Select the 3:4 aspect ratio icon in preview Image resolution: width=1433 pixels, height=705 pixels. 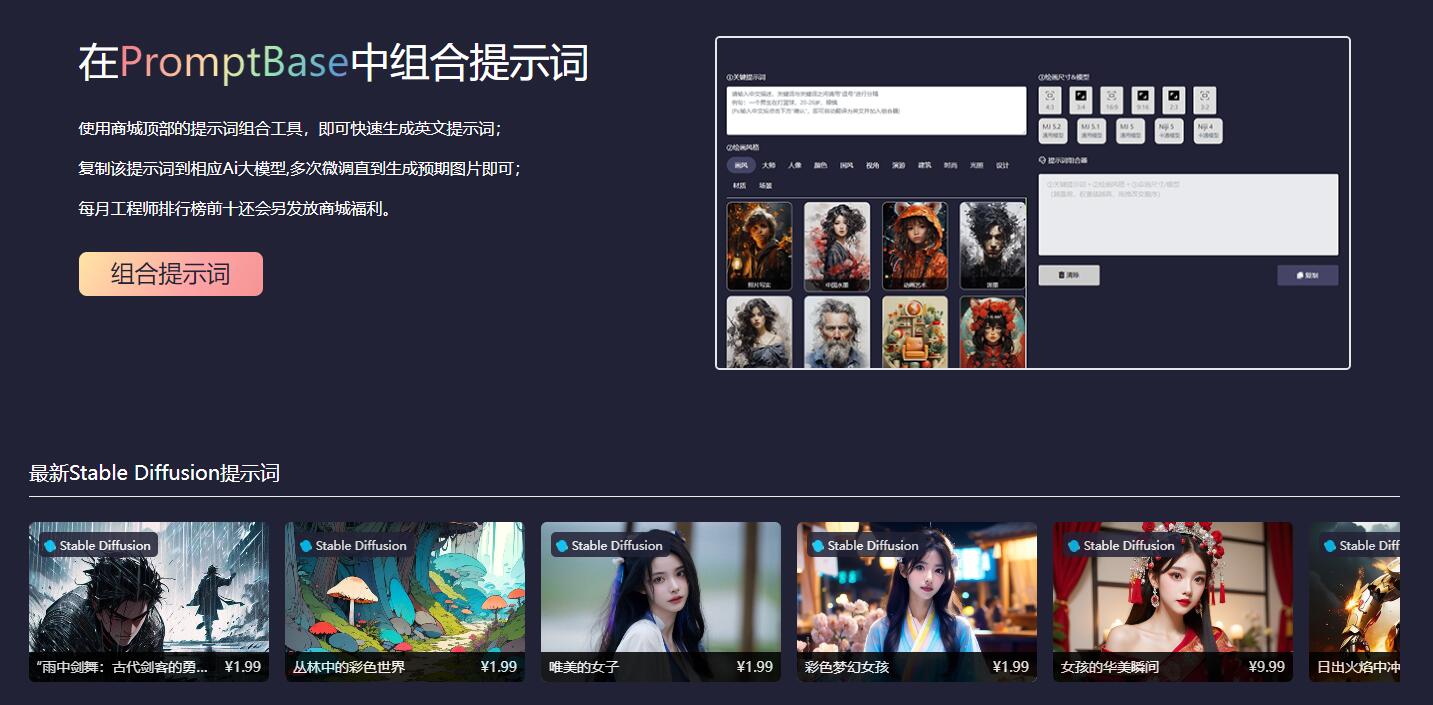pos(1081,100)
